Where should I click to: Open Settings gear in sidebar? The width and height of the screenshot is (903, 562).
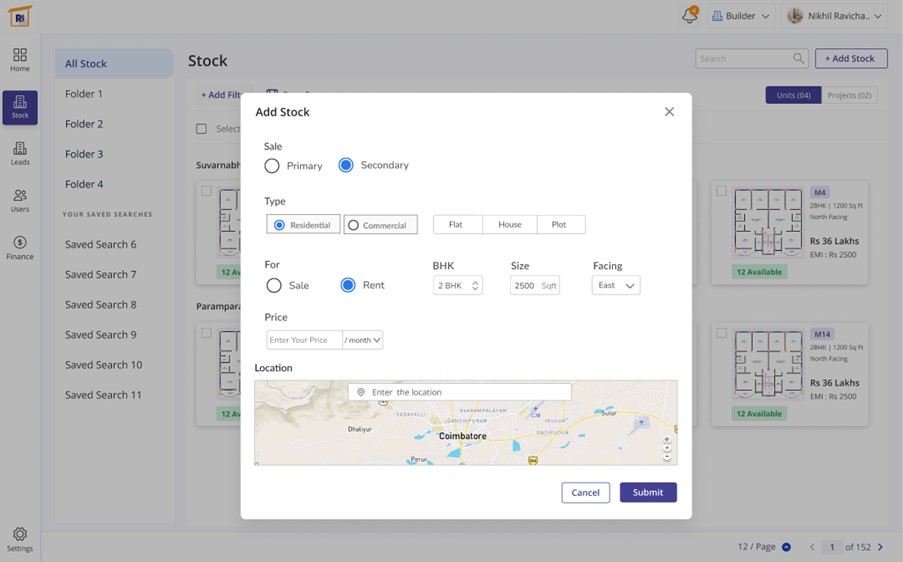20,539
